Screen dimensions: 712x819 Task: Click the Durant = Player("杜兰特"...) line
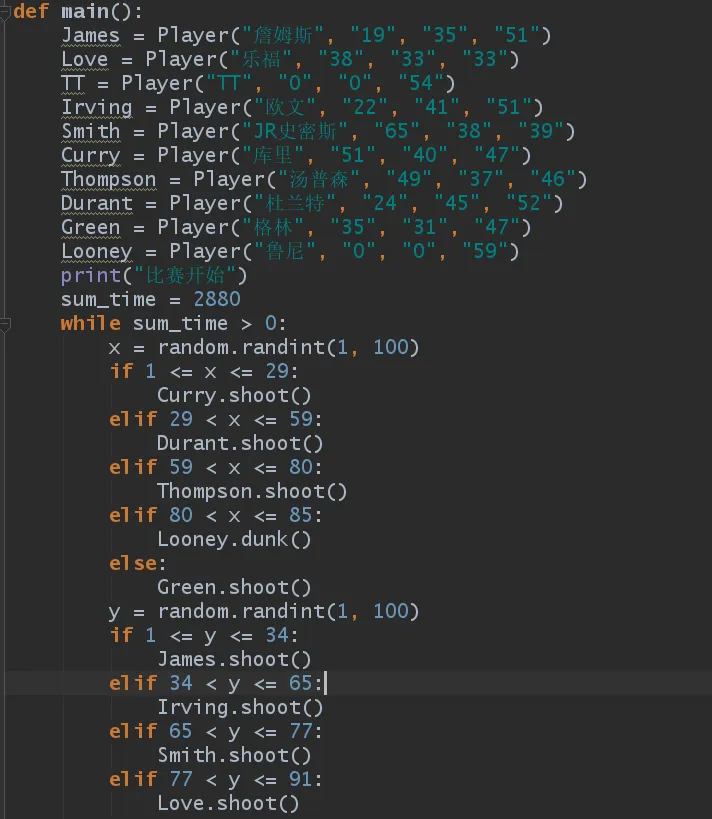(x=312, y=204)
